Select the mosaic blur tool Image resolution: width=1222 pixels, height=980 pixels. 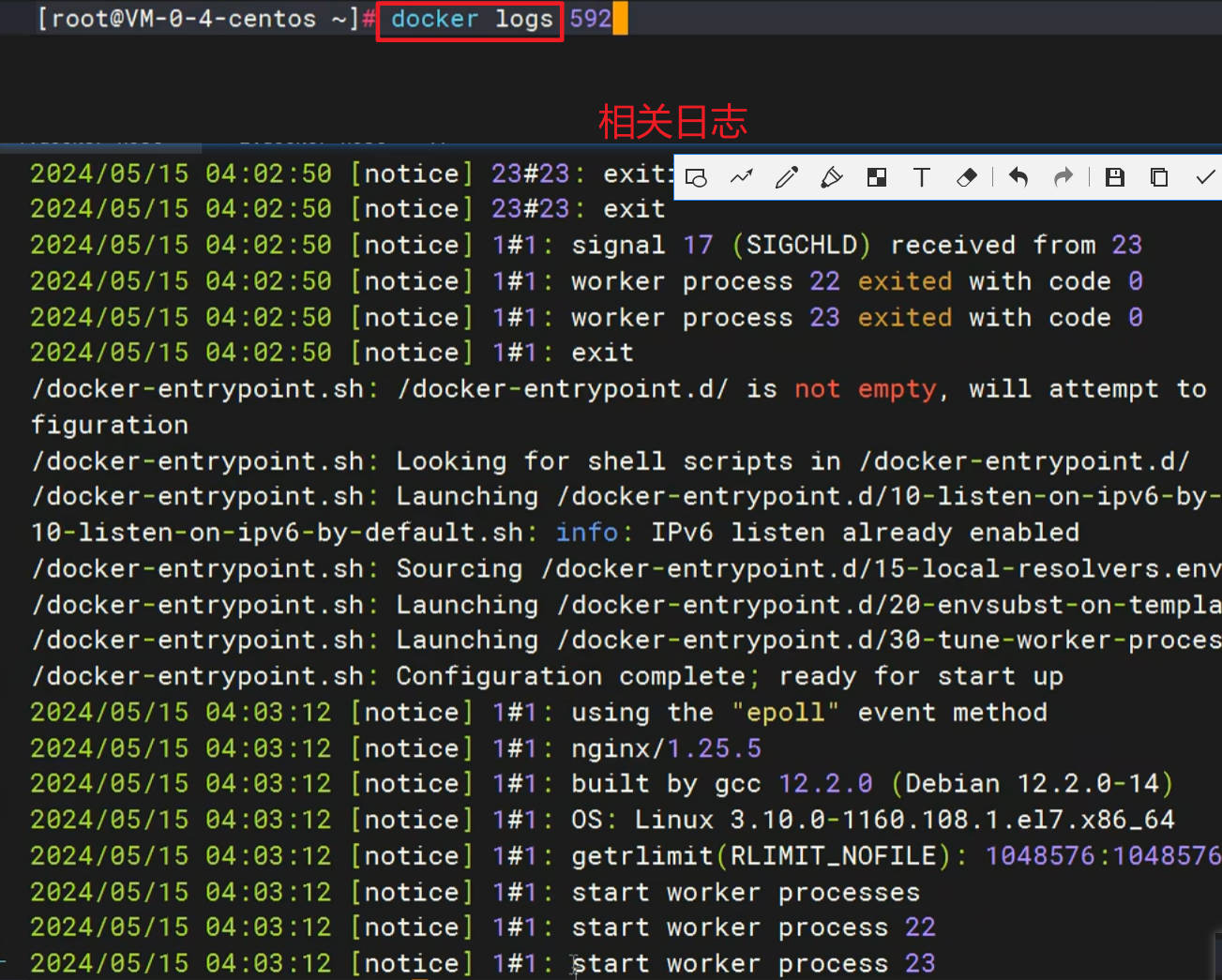(x=876, y=177)
